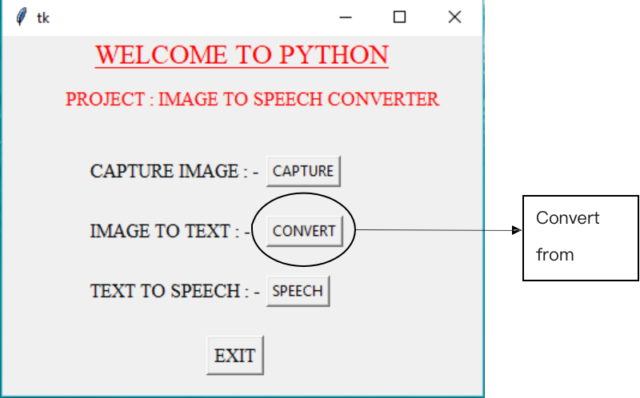The image size is (640, 398).
Task: Click the TEXT TO SPEECH label
Action: click(175, 291)
